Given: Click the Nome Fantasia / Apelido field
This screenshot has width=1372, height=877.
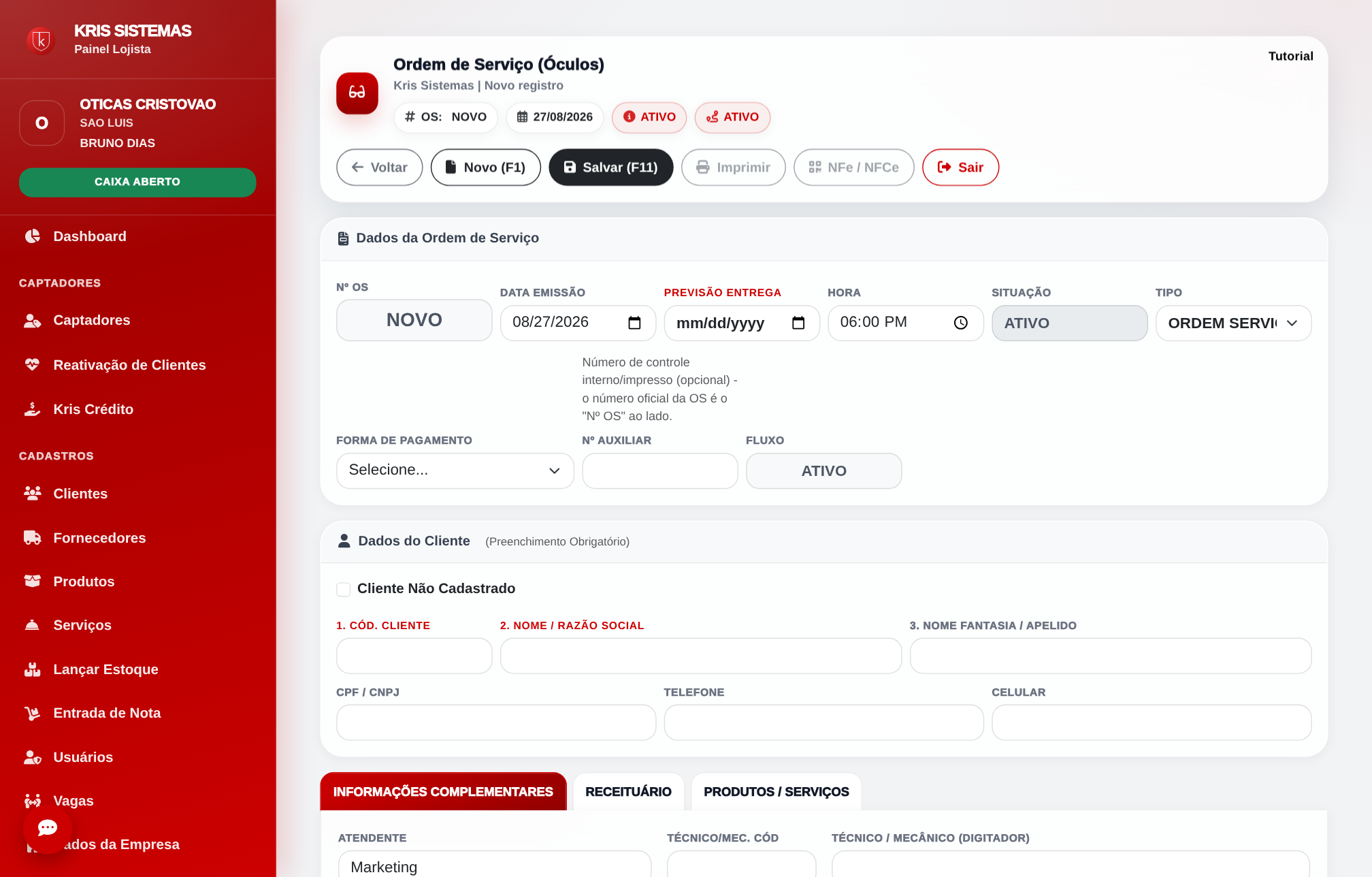Looking at the screenshot, I should (x=1111, y=656).
